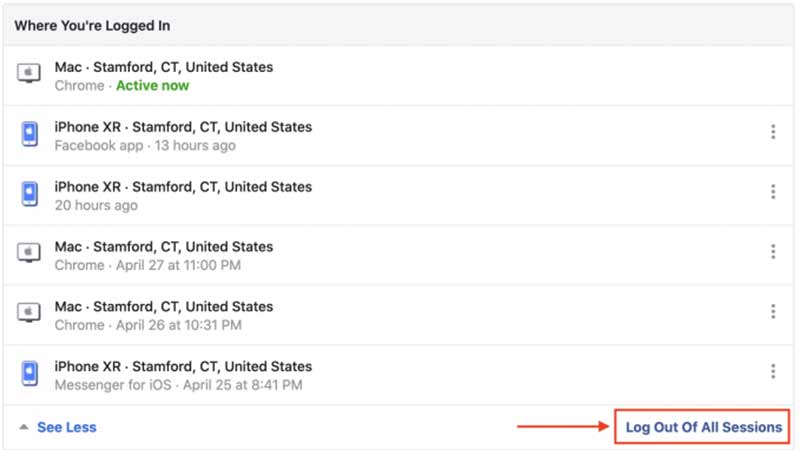Viewport: 800px width, 450px height.
Task: Click the Mac April 26 at 10:31 PM entry
Action: (x=398, y=315)
